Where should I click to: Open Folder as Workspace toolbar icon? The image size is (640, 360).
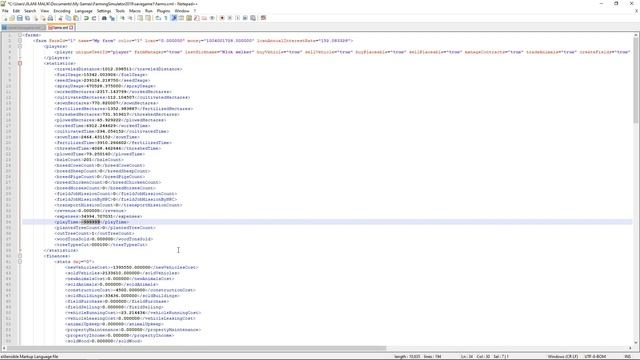pos(204,18)
